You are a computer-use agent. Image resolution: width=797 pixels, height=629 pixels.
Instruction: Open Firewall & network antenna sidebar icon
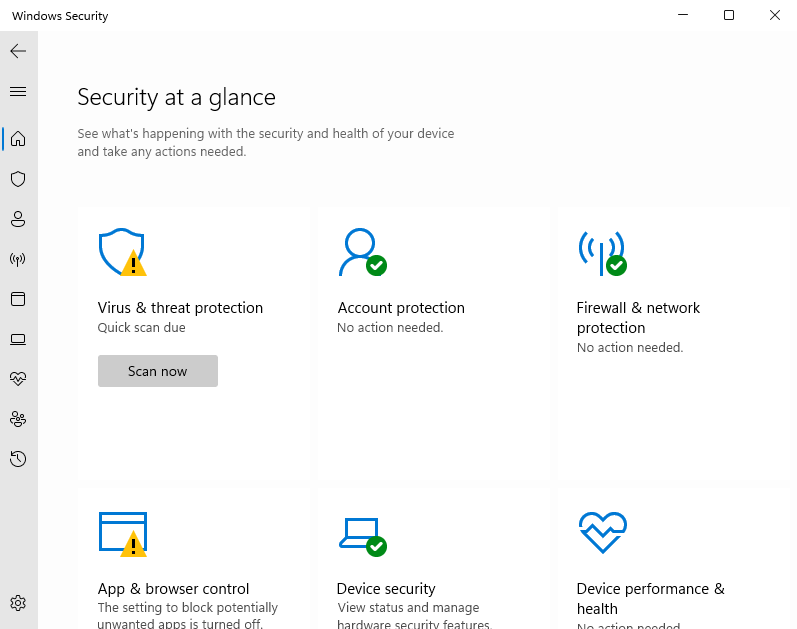[18, 259]
